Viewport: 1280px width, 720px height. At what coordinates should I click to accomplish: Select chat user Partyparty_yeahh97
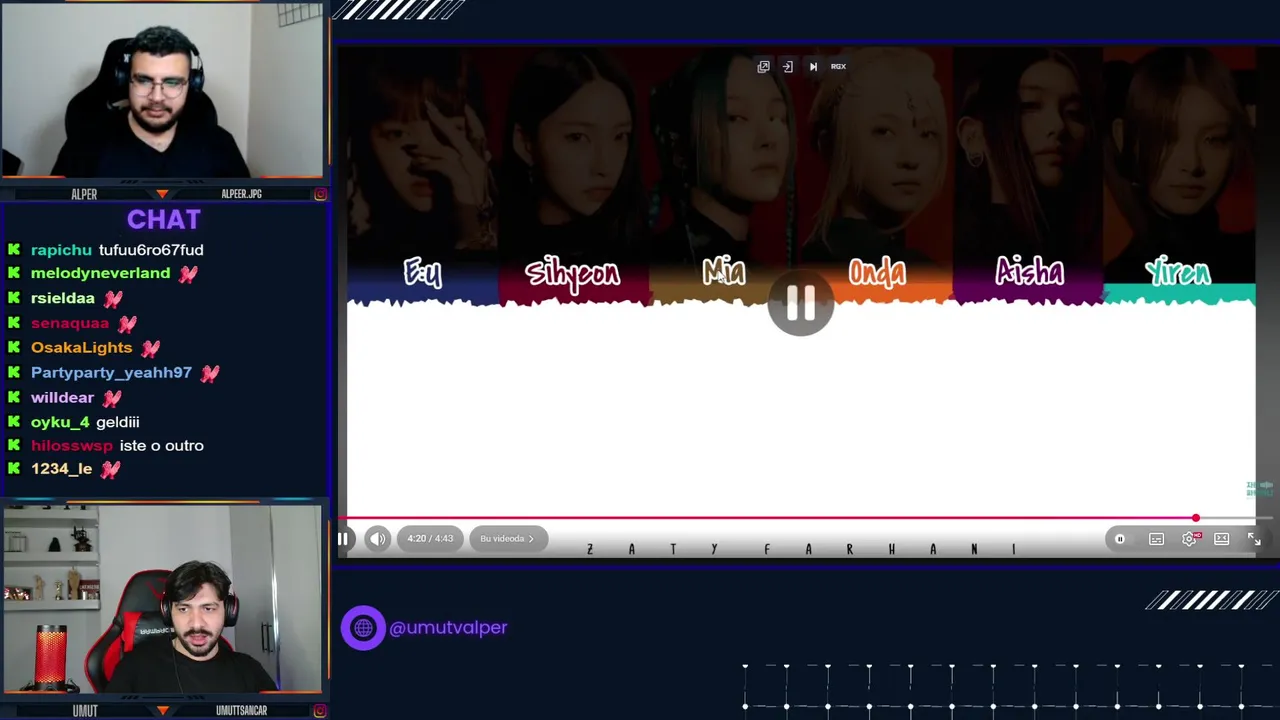[111, 372]
